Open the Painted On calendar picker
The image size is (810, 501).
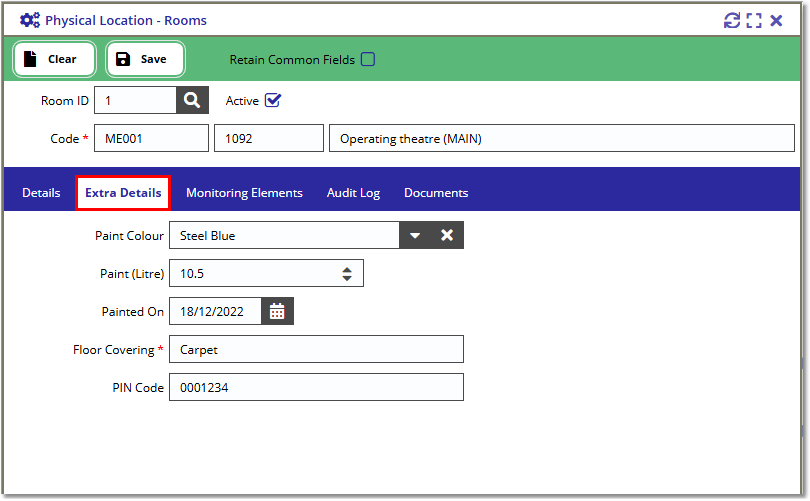pyautogui.click(x=277, y=311)
